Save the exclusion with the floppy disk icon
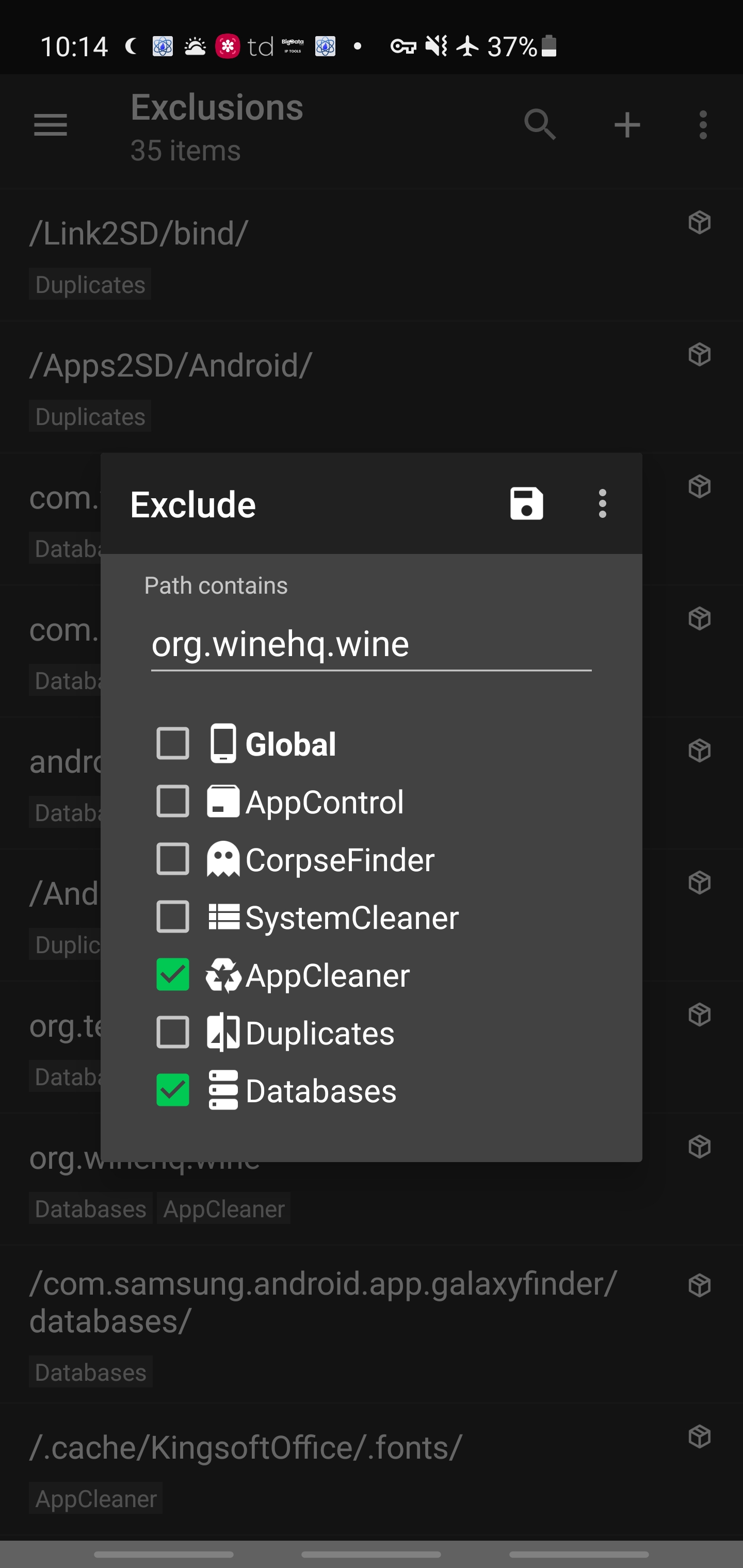 coord(526,503)
